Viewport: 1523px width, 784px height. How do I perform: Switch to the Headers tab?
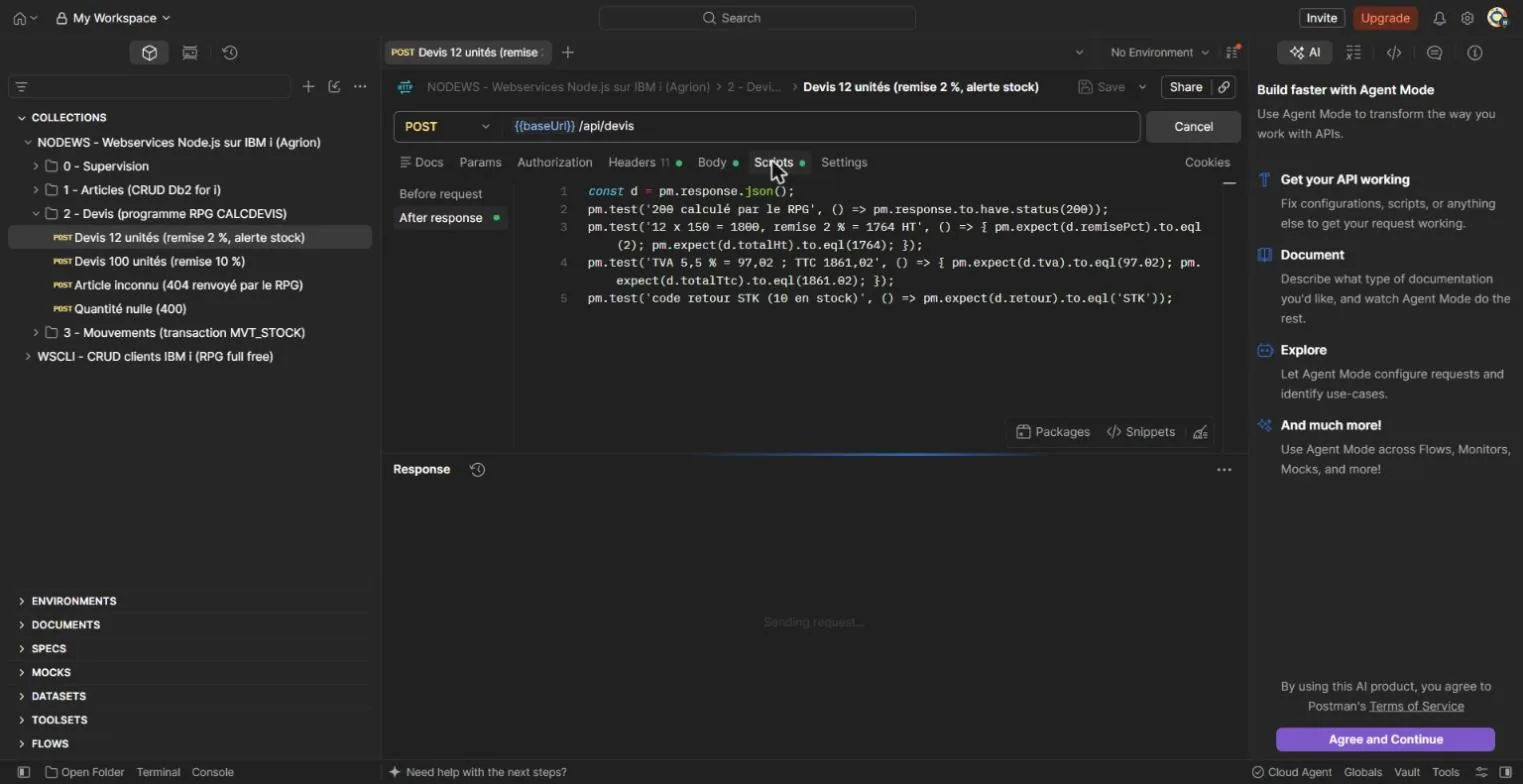645,162
